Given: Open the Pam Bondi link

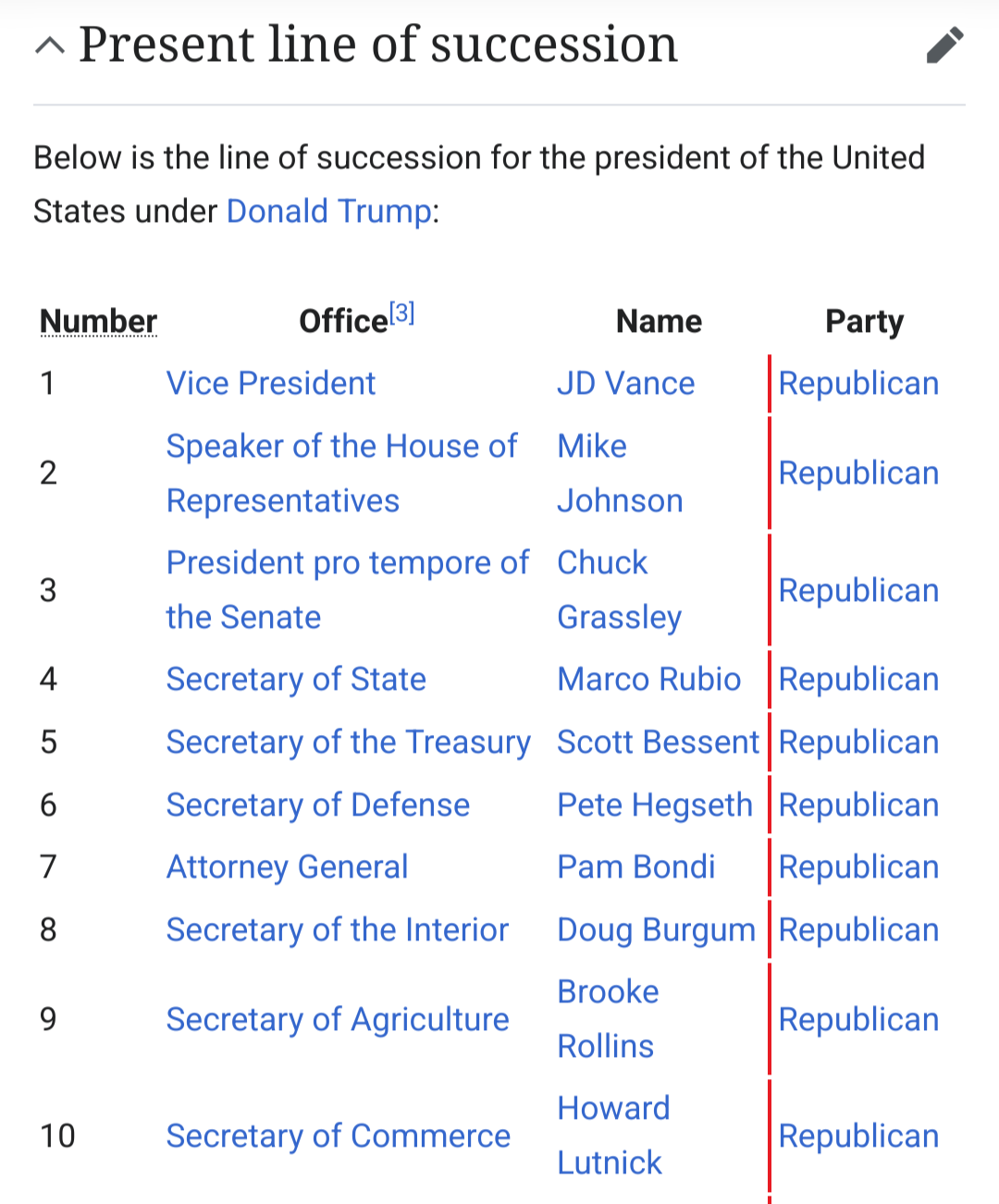Looking at the screenshot, I should click(x=636, y=866).
